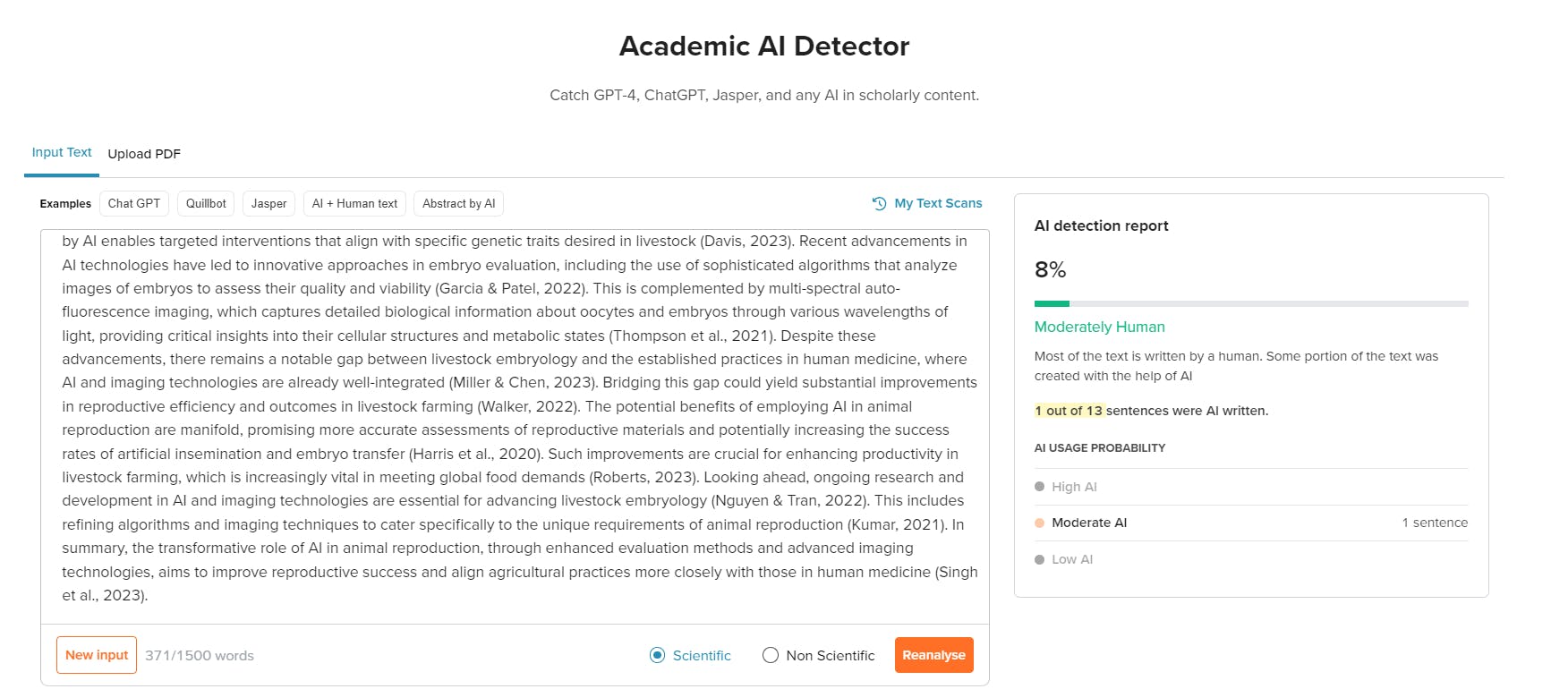The height and width of the screenshot is (689, 1568).
Task: Select the Scientific radio button
Action: pos(658,655)
